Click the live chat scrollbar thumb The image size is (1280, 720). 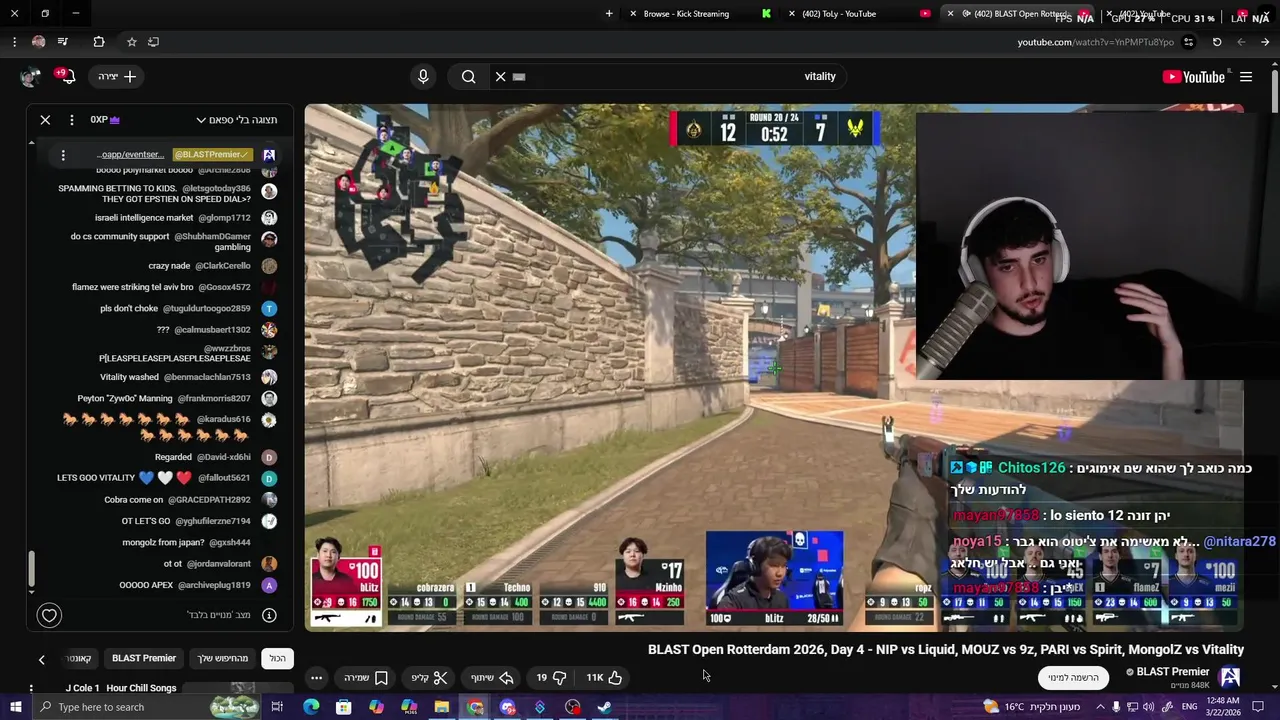31,569
